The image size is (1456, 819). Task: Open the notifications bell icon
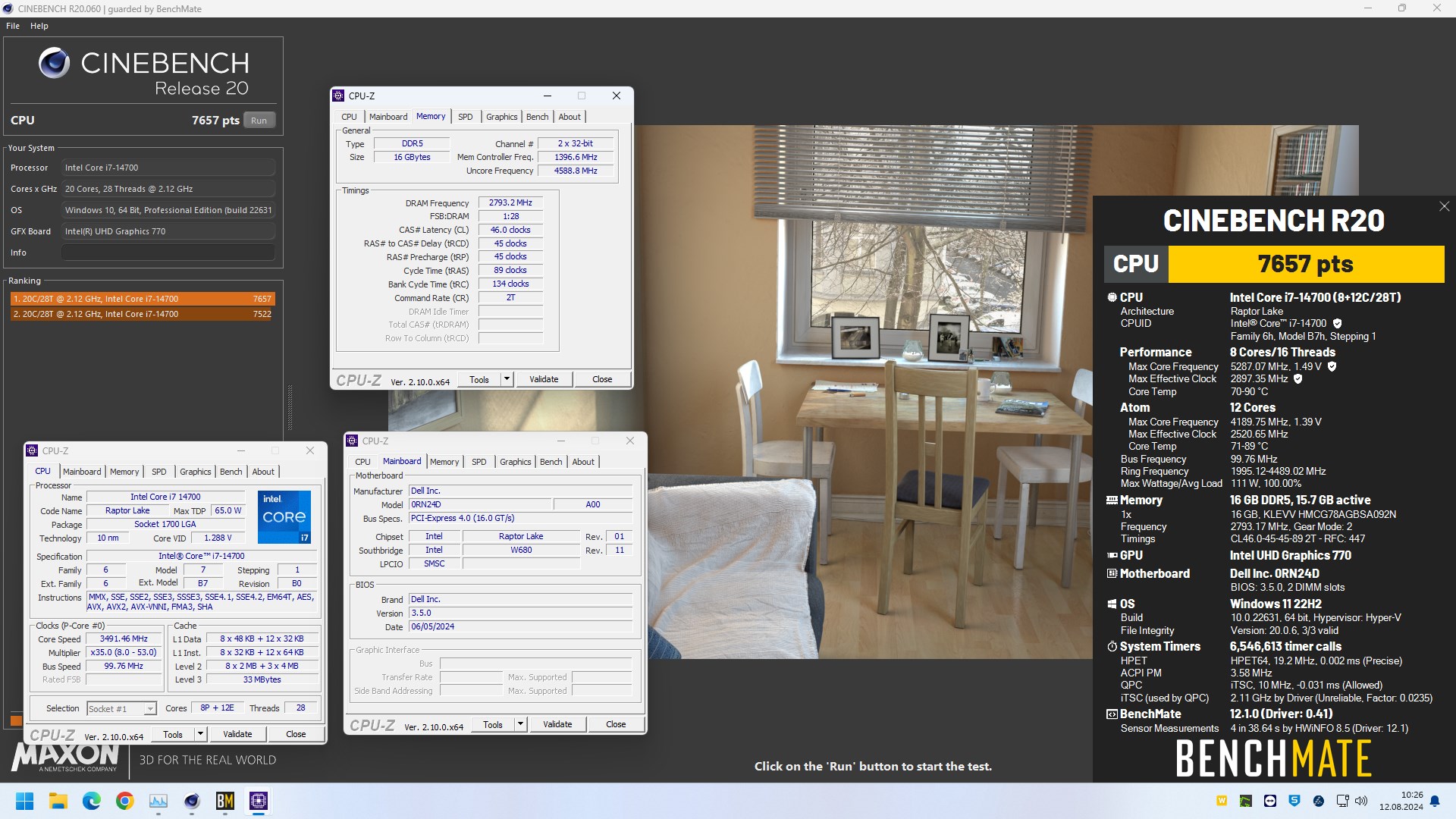point(1435,801)
